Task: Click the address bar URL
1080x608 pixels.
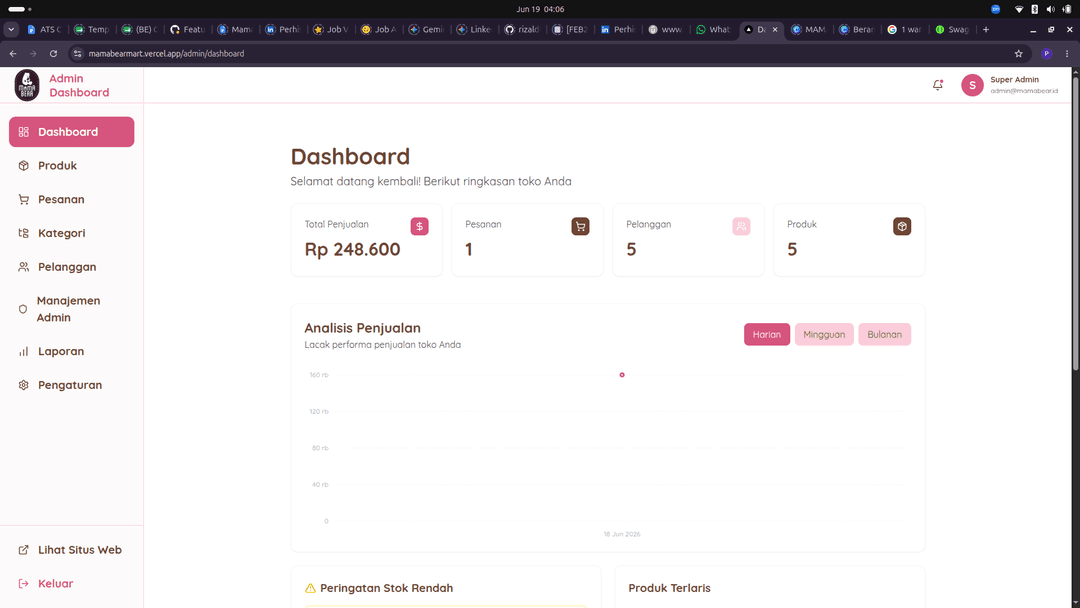Action: (x=166, y=54)
